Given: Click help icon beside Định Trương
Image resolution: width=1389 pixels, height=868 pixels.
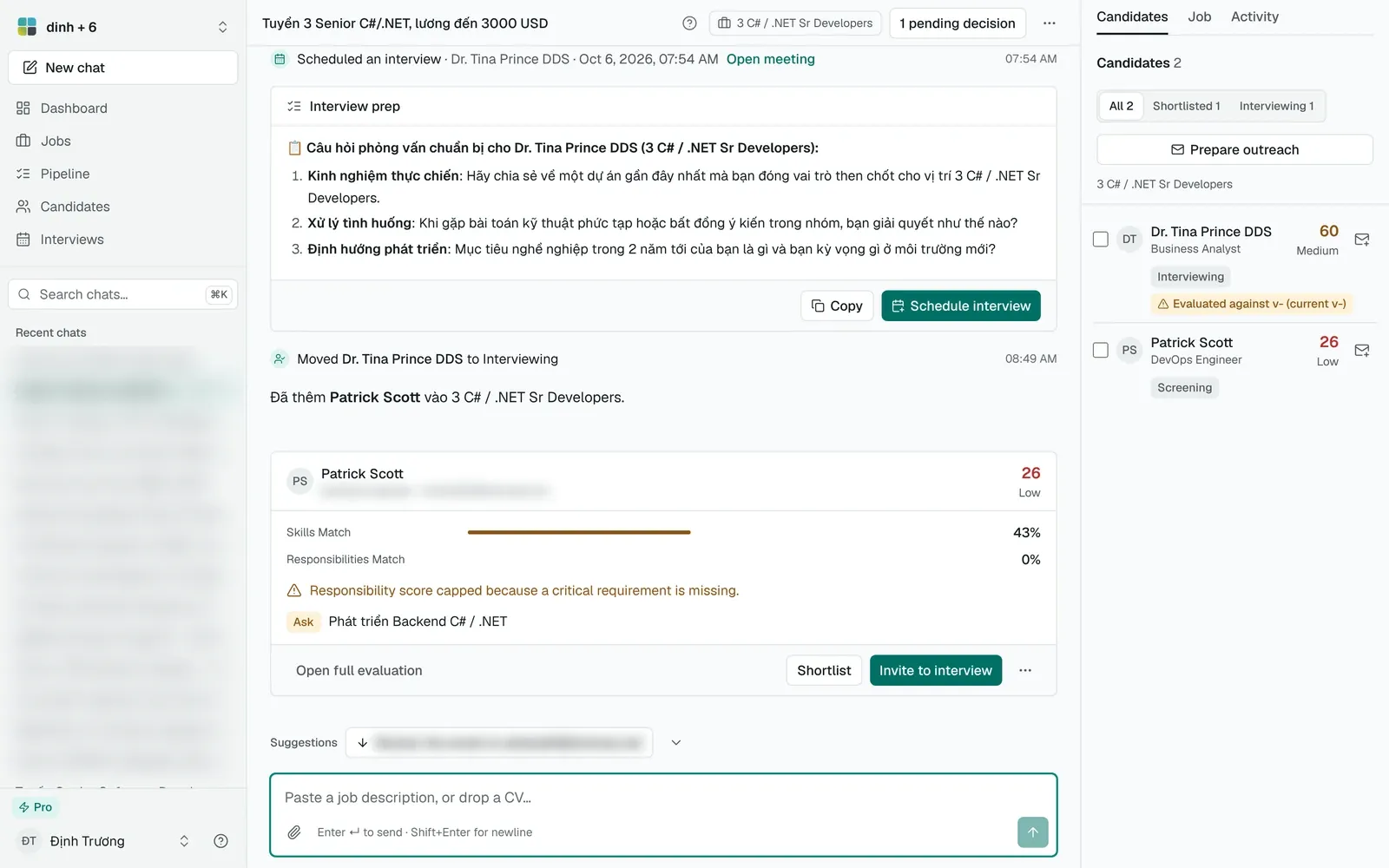Looking at the screenshot, I should (x=221, y=841).
